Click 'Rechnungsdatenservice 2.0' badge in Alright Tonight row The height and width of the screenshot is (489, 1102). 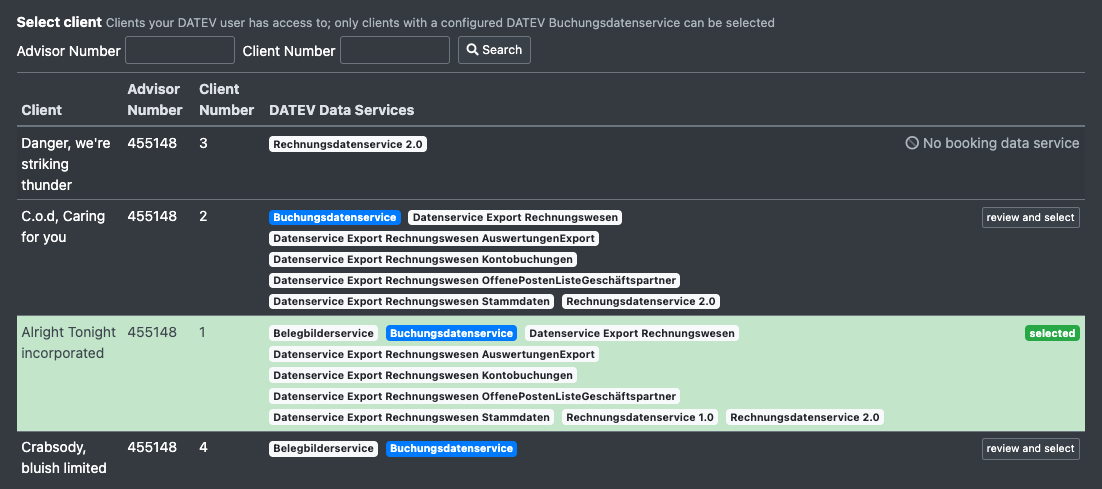point(805,417)
